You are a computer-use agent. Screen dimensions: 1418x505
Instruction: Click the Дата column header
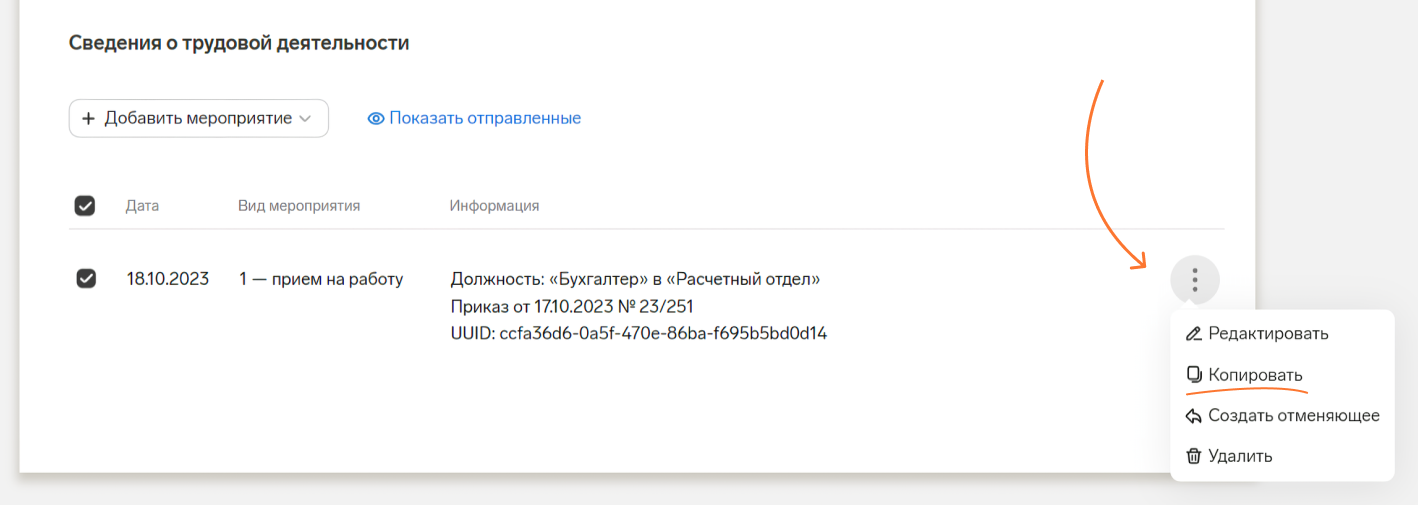[x=142, y=206]
